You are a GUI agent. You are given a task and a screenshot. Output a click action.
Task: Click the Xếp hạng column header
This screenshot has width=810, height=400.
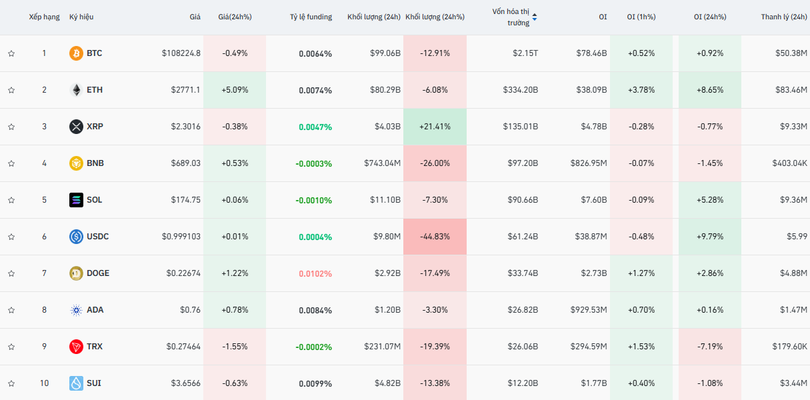pyautogui.click(x=44, y=17)
